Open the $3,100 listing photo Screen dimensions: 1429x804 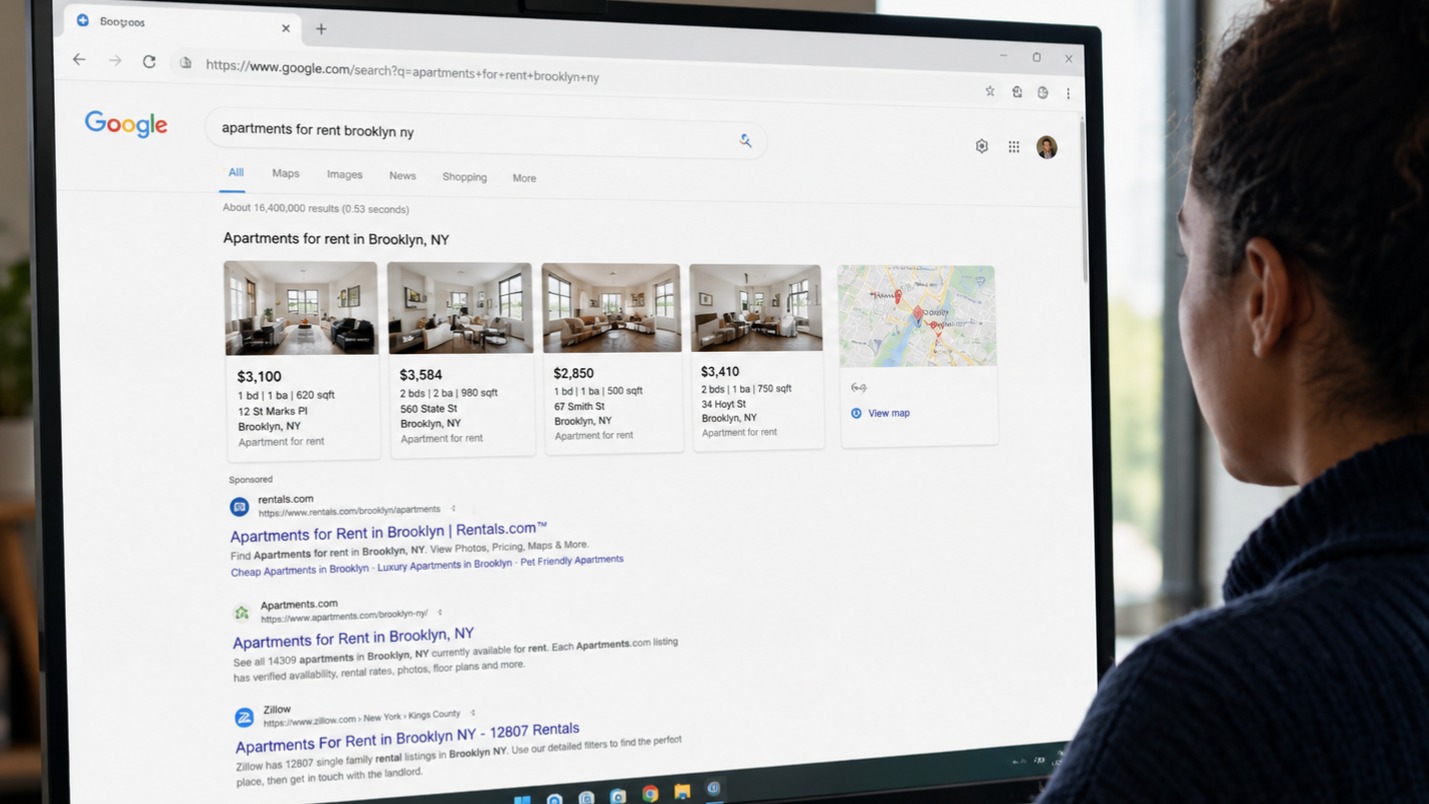coord(301,308)
